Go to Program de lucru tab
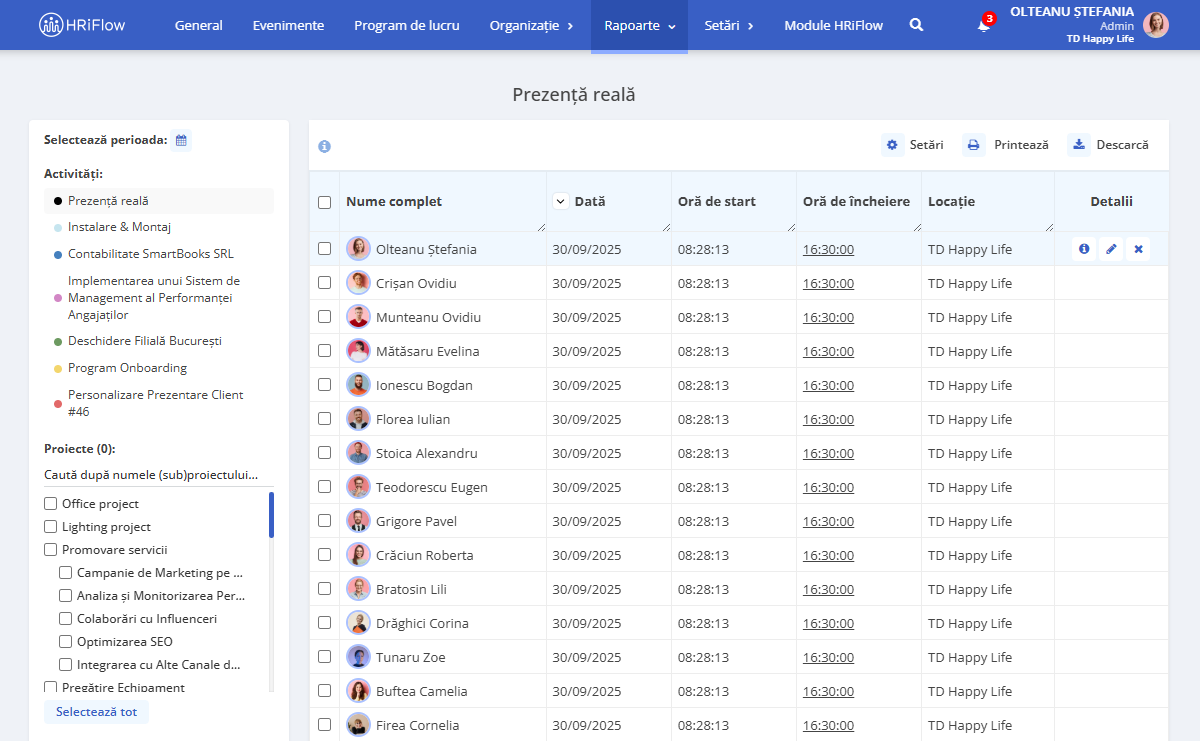1200x741 pixels. (407, 25)
